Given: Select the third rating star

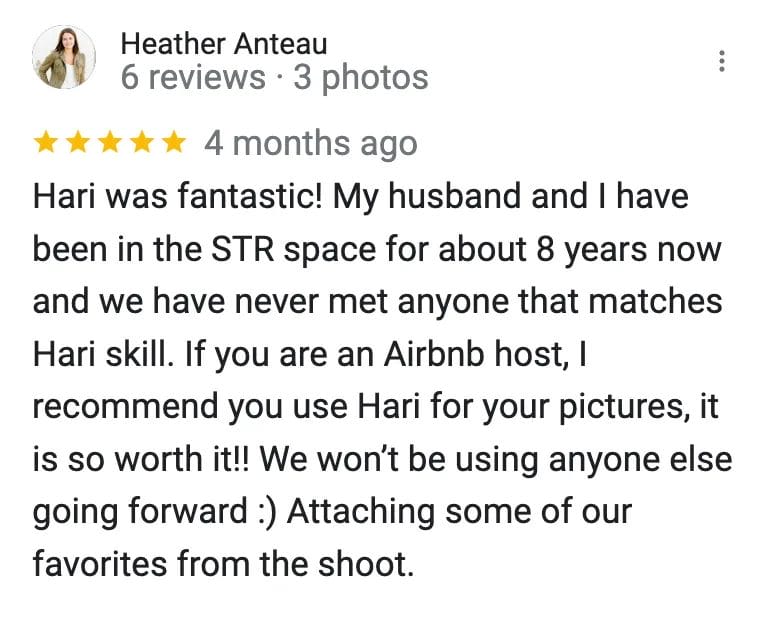Looking at the screenshot, I should click(x=110, y=142).
